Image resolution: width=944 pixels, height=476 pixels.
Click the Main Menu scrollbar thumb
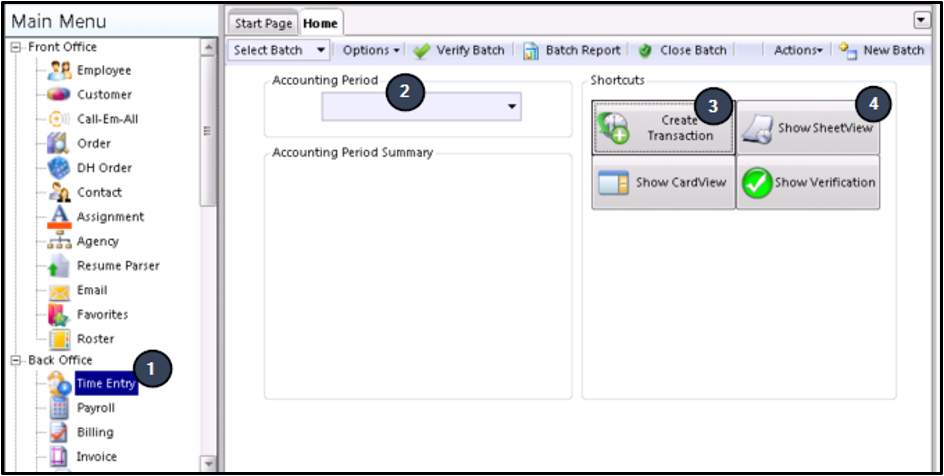[x=208, y=131]
